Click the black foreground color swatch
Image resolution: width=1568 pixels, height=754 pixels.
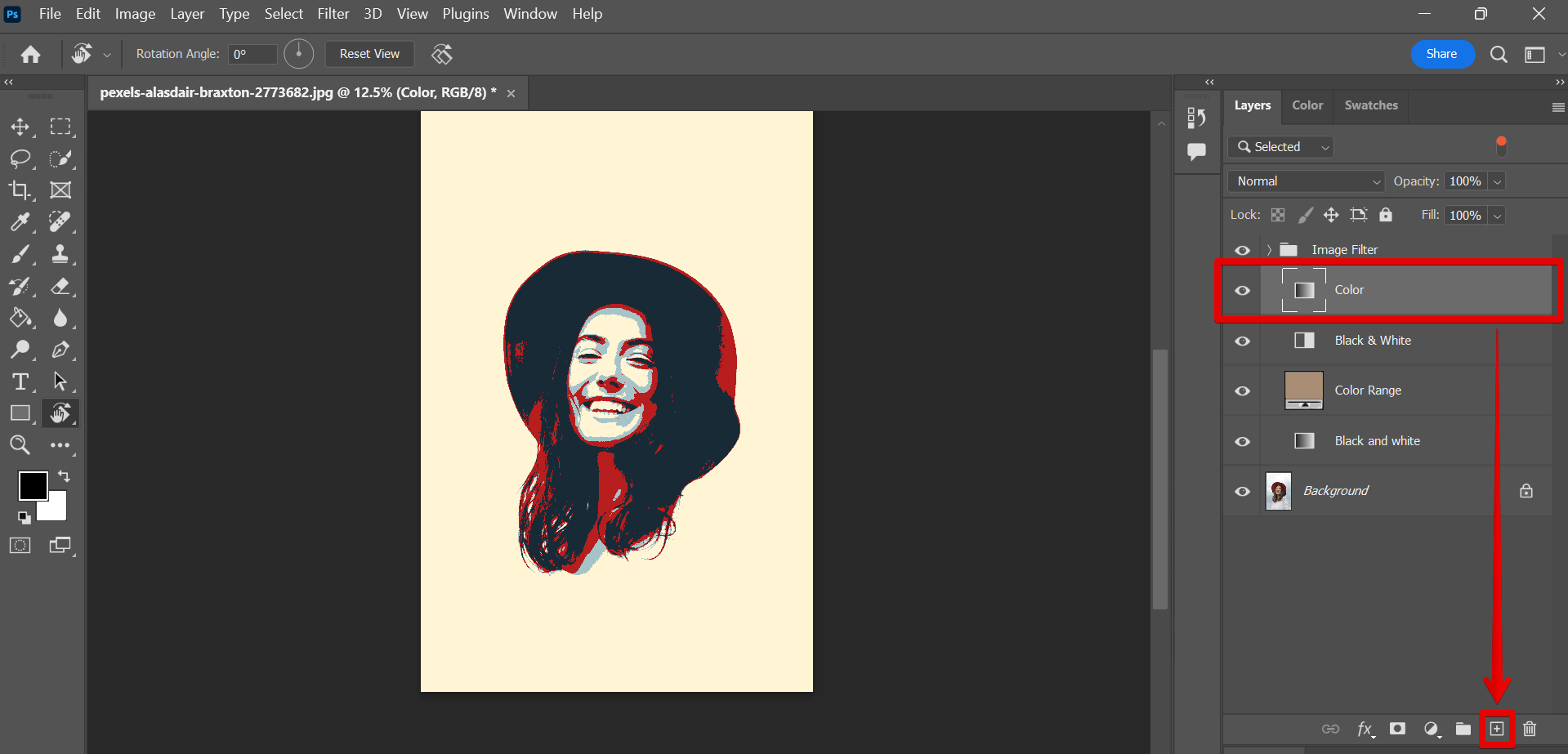[x=31, y=484]
